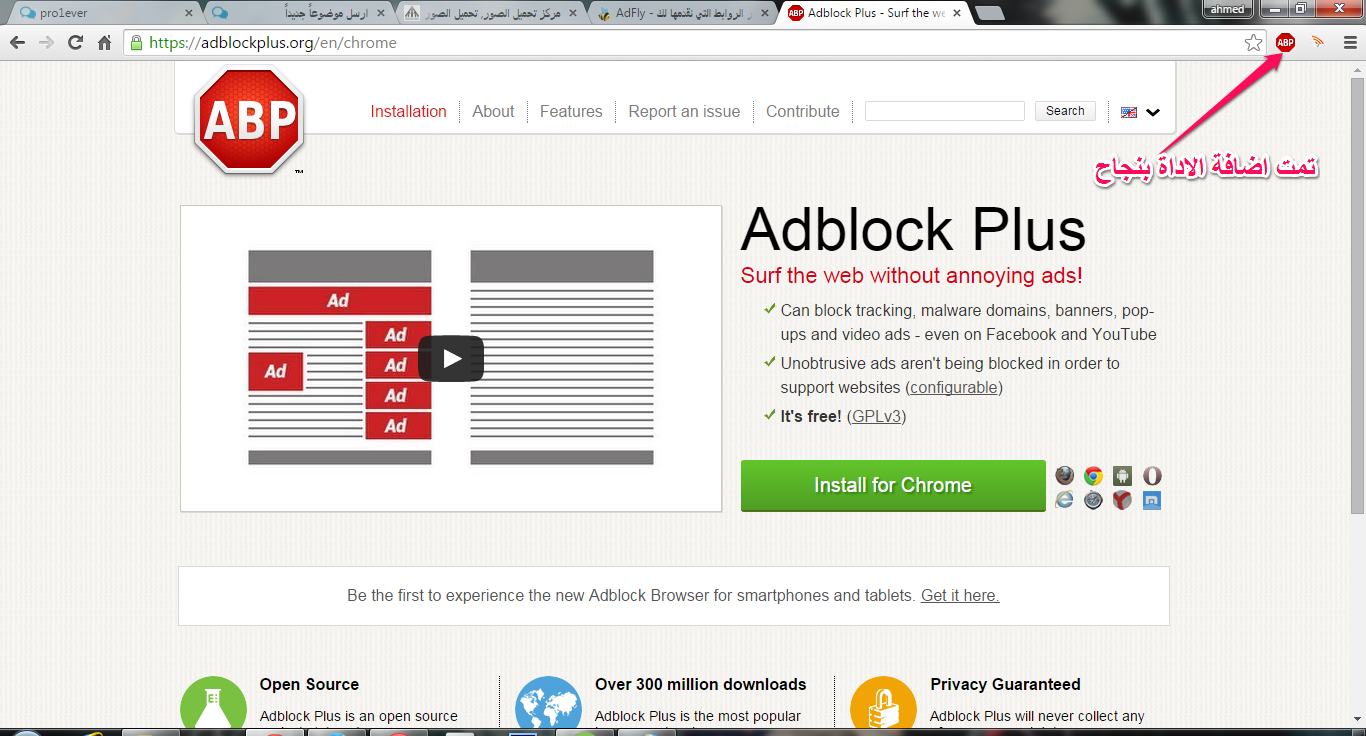Select the Maxthon browser icon
Screen dimensions: 1366x736
point(1152,499)
